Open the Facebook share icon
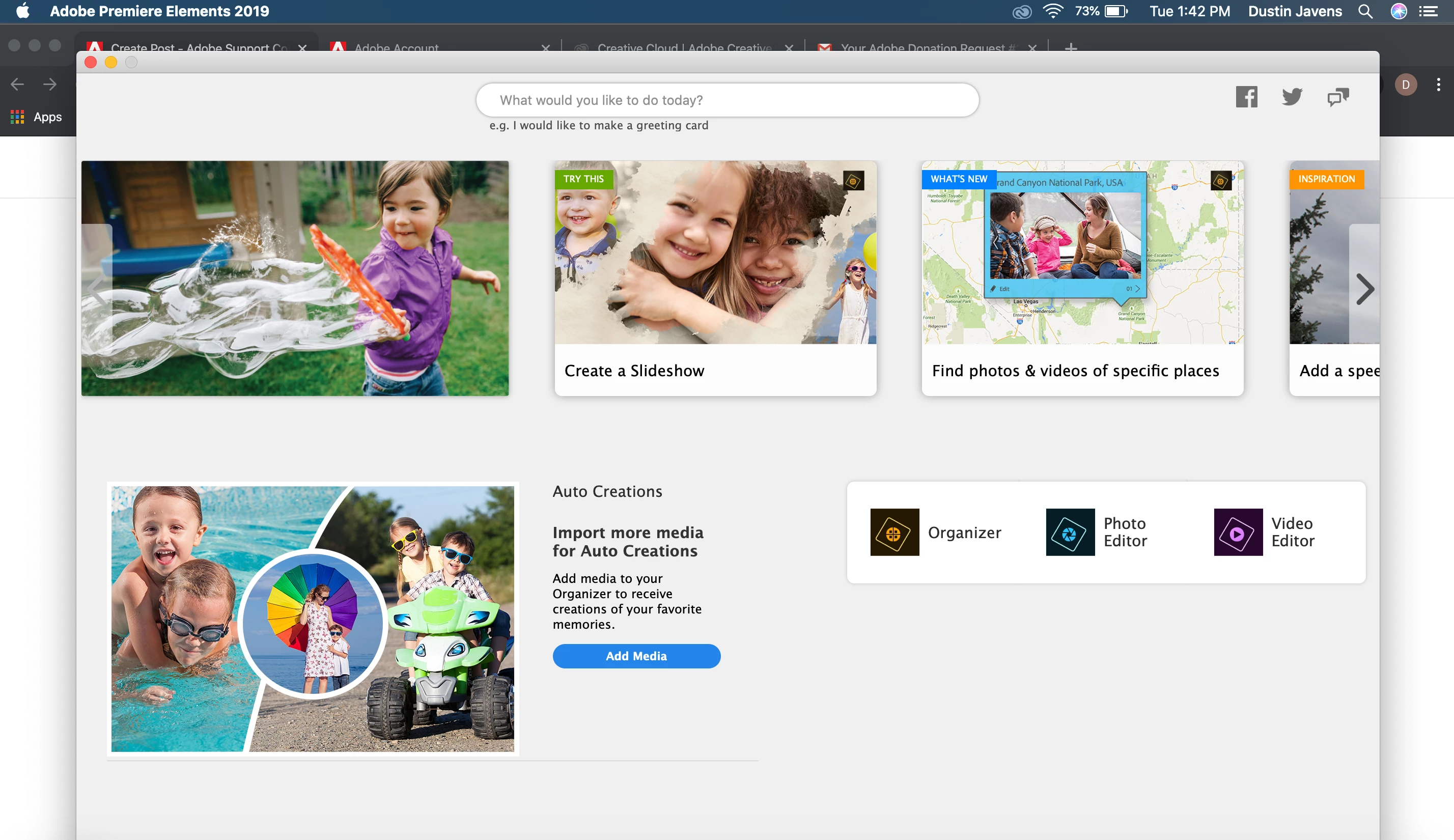 click(x=1246, y=97)
